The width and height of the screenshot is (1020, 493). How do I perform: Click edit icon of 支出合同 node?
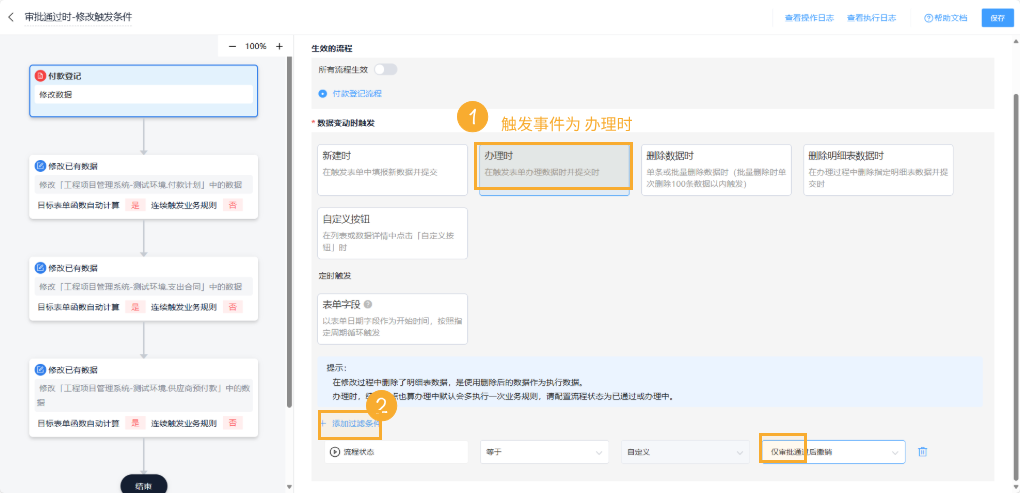click(40, 267)
